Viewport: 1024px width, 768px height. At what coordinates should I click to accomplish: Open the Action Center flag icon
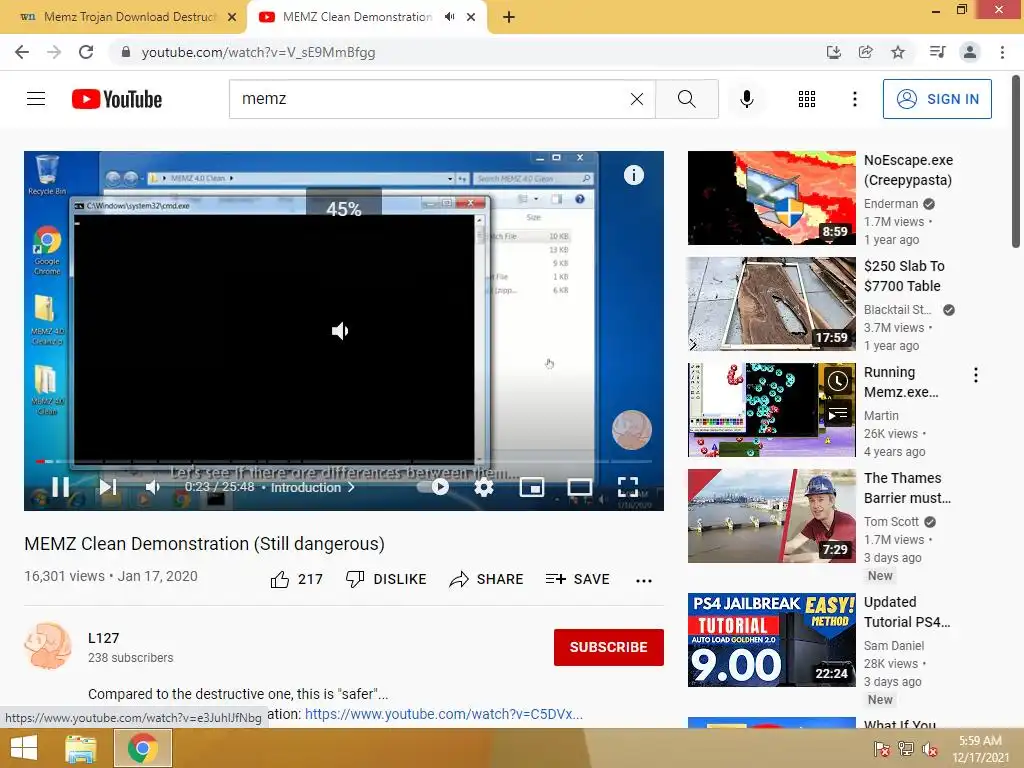tap(882, 748)
